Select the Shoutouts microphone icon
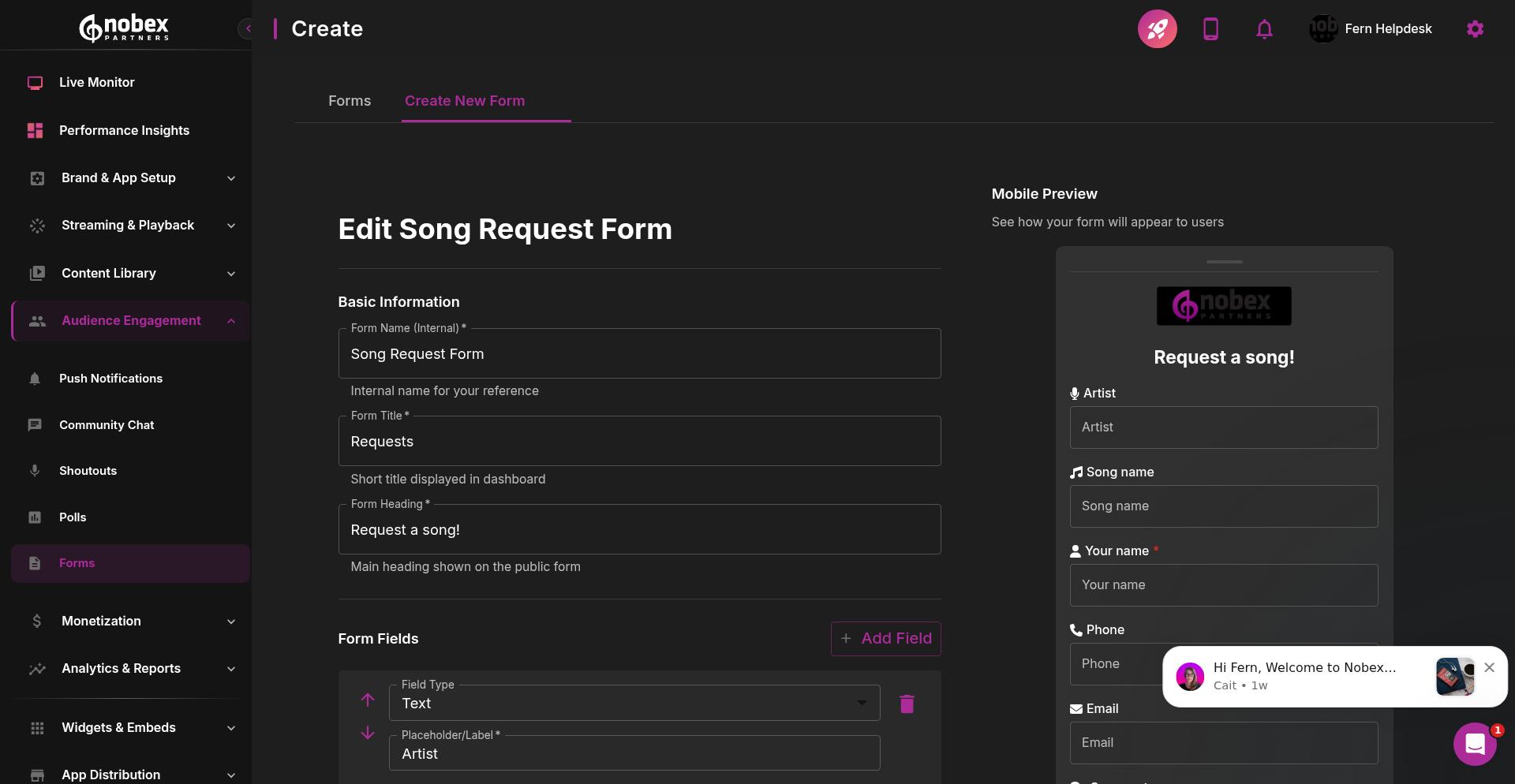This screenshot has height=784, width=1515. click(x=35, y=470)
